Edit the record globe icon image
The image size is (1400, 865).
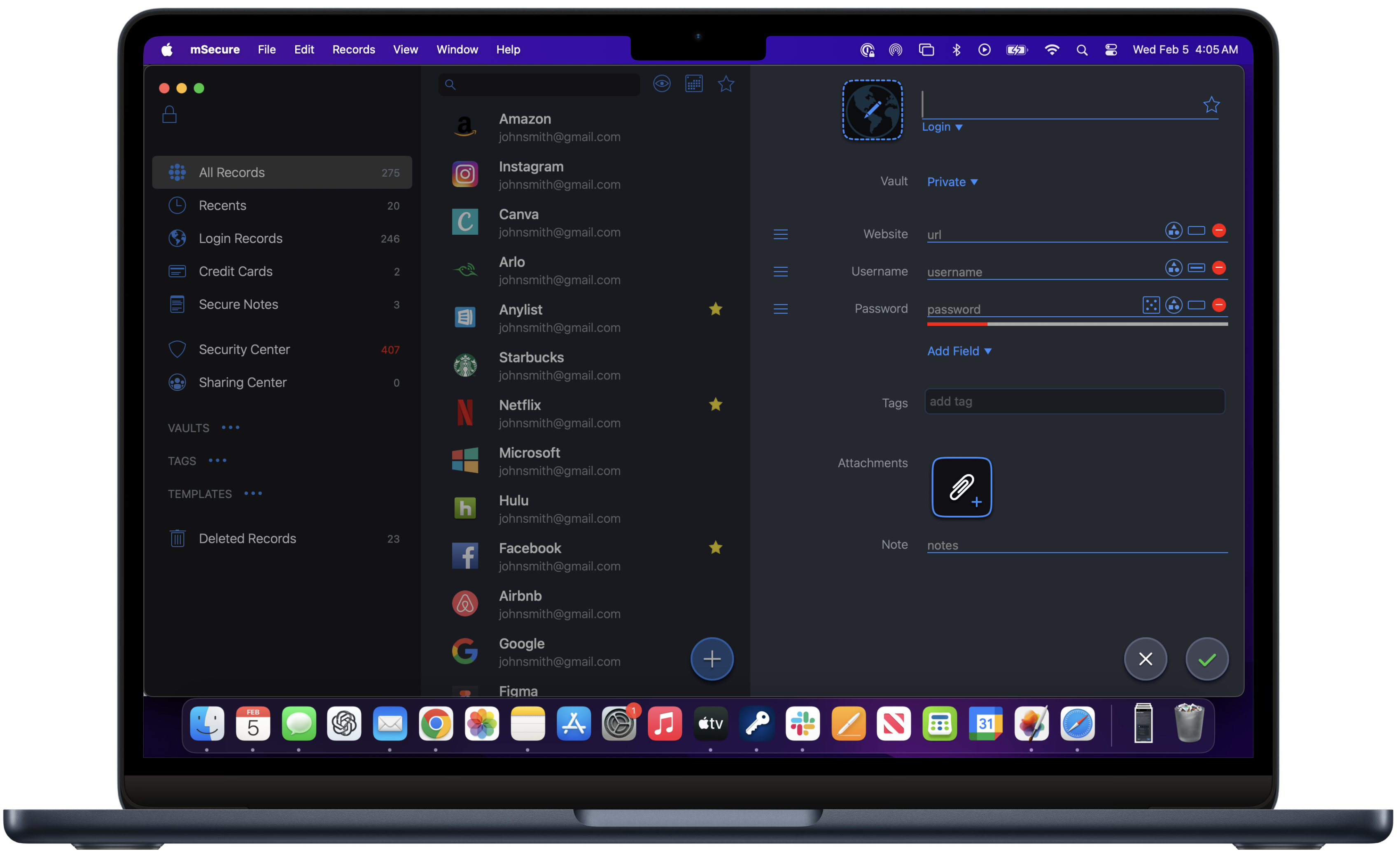872,110
